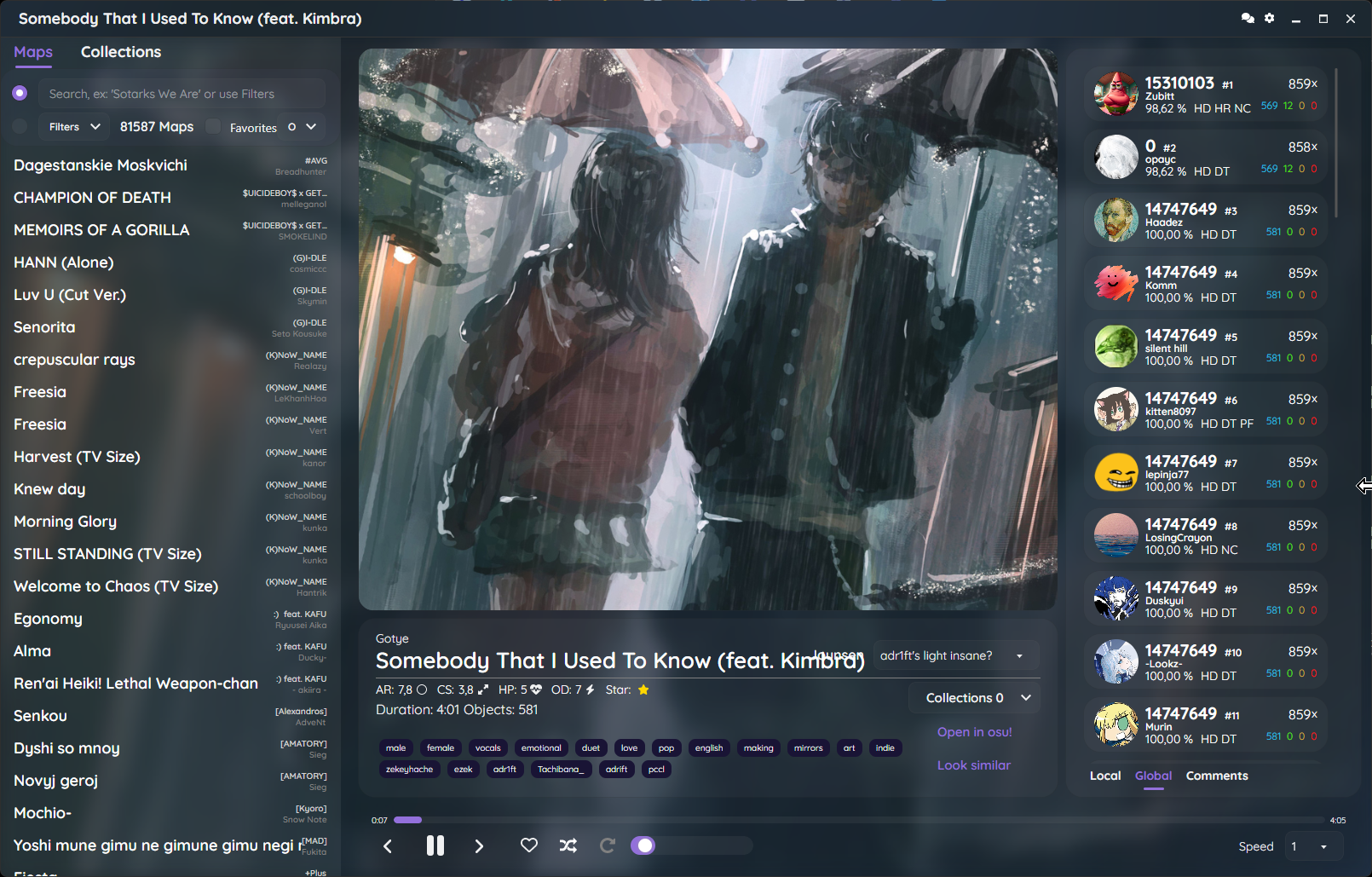Click Zubitt's avatar in the leaderboard
This screenshot has width=1372, height=877.
click(1115, 94)
